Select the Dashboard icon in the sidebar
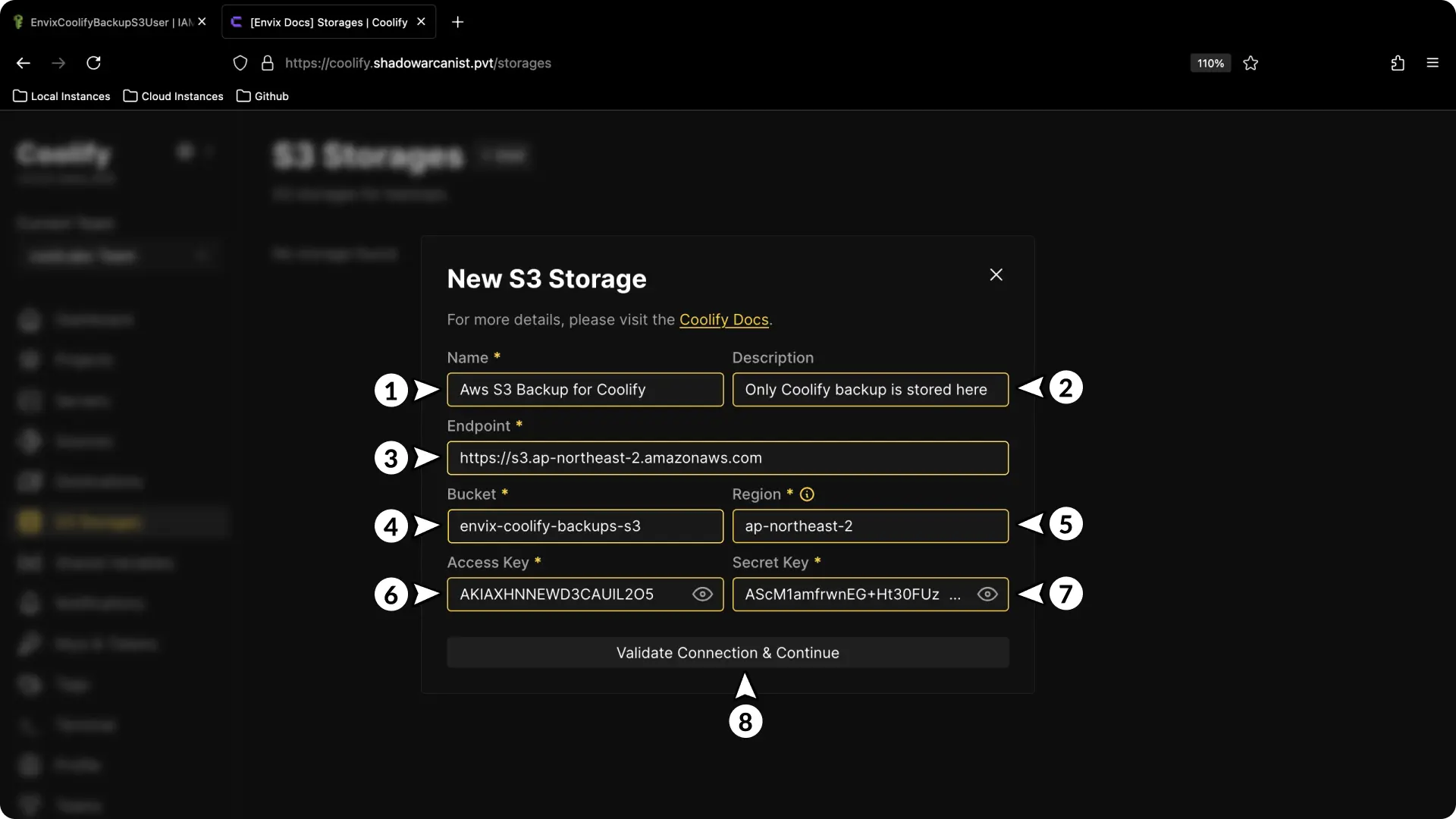The width and height of the screenshot is (1456, 819). (29, 319)
